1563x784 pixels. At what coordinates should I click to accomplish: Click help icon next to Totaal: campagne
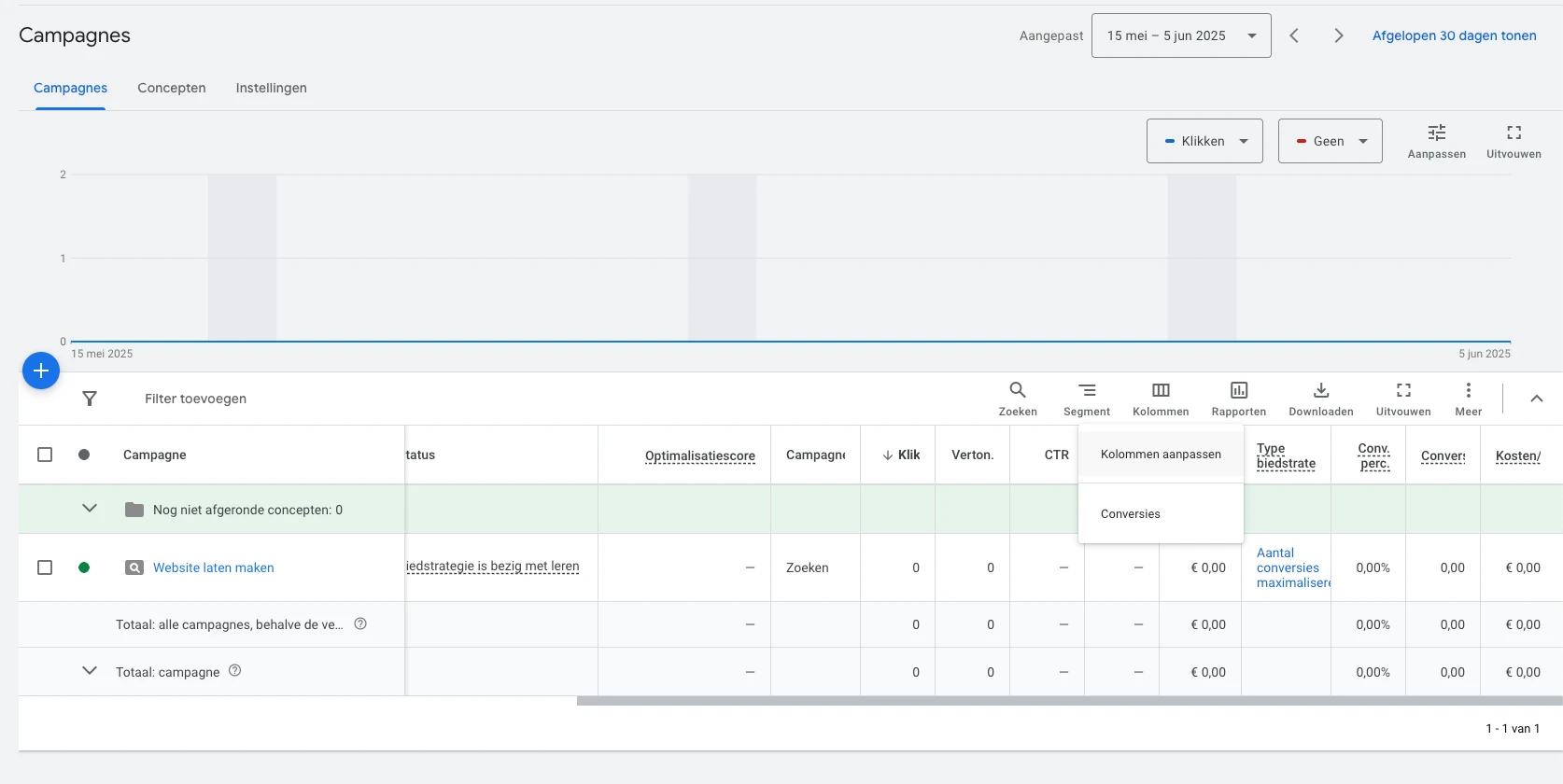[235, 670]
